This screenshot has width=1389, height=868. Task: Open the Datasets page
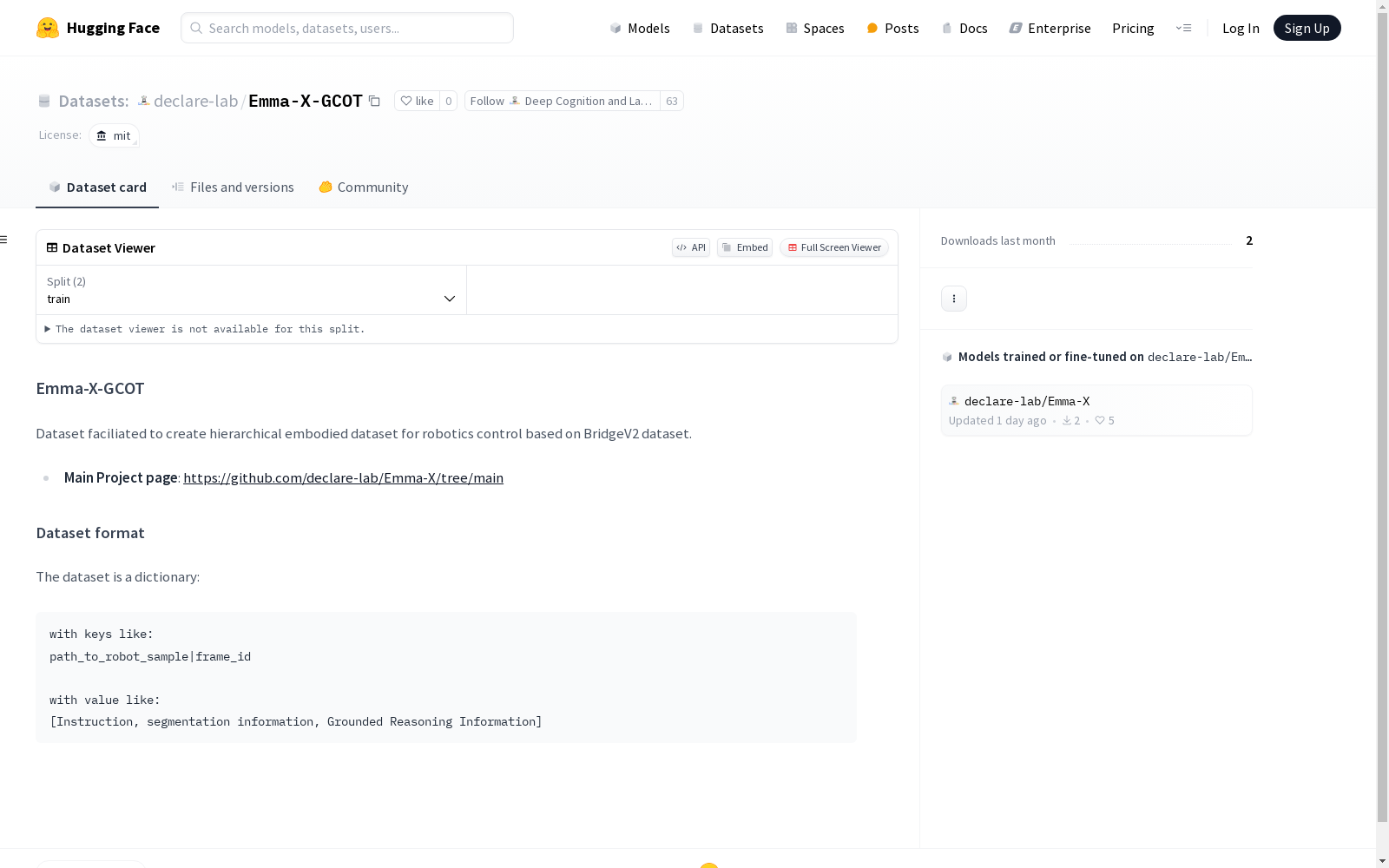tap(727, 28)
